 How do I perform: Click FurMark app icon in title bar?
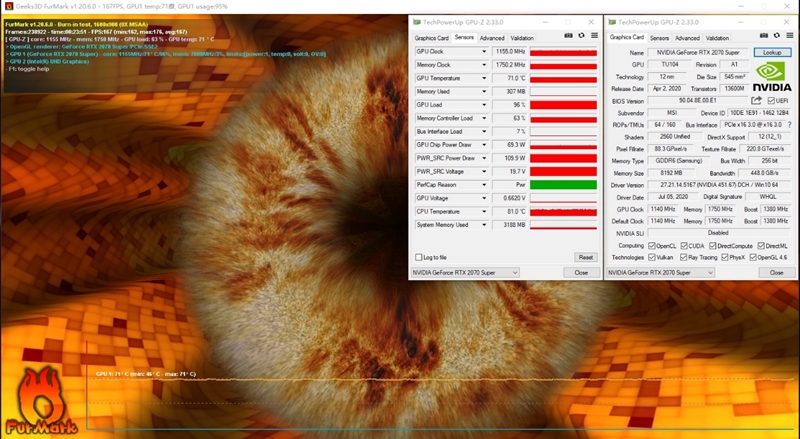(8, 6)
